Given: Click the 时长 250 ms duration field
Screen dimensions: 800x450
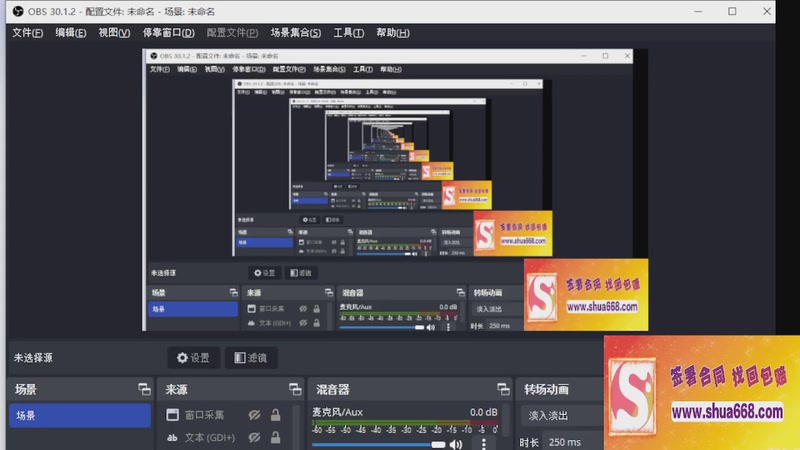Looking at the screenshot, I should coord(573,442).
